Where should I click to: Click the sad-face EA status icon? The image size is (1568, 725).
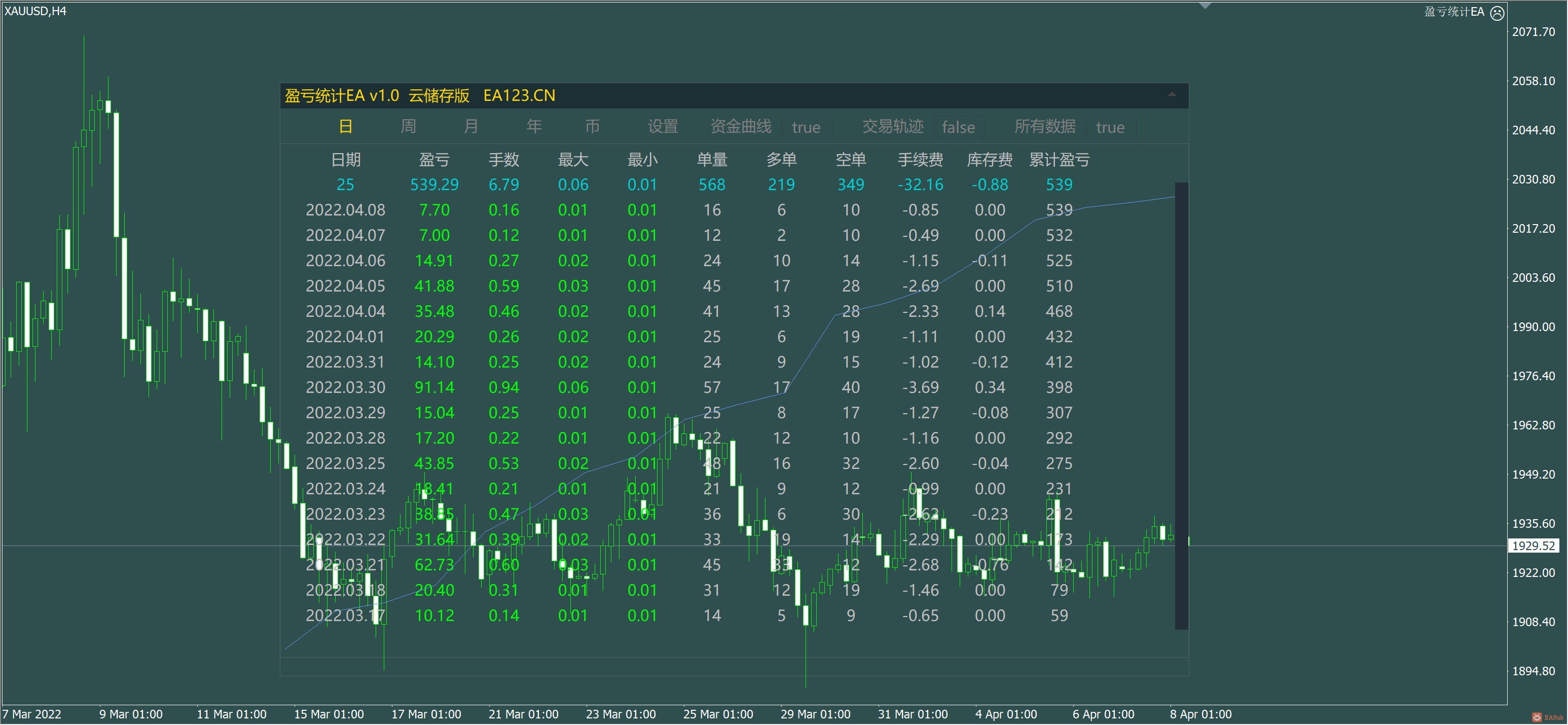1497,13
